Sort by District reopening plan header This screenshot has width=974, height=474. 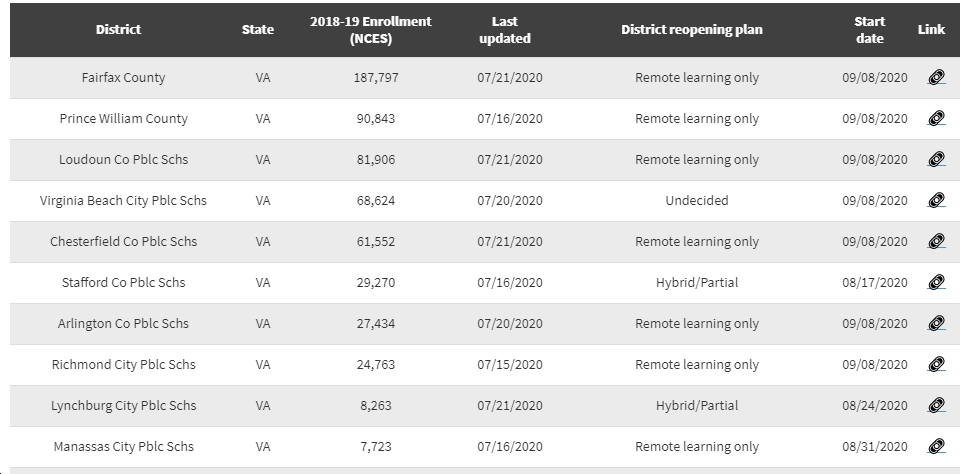click(692, 30)
